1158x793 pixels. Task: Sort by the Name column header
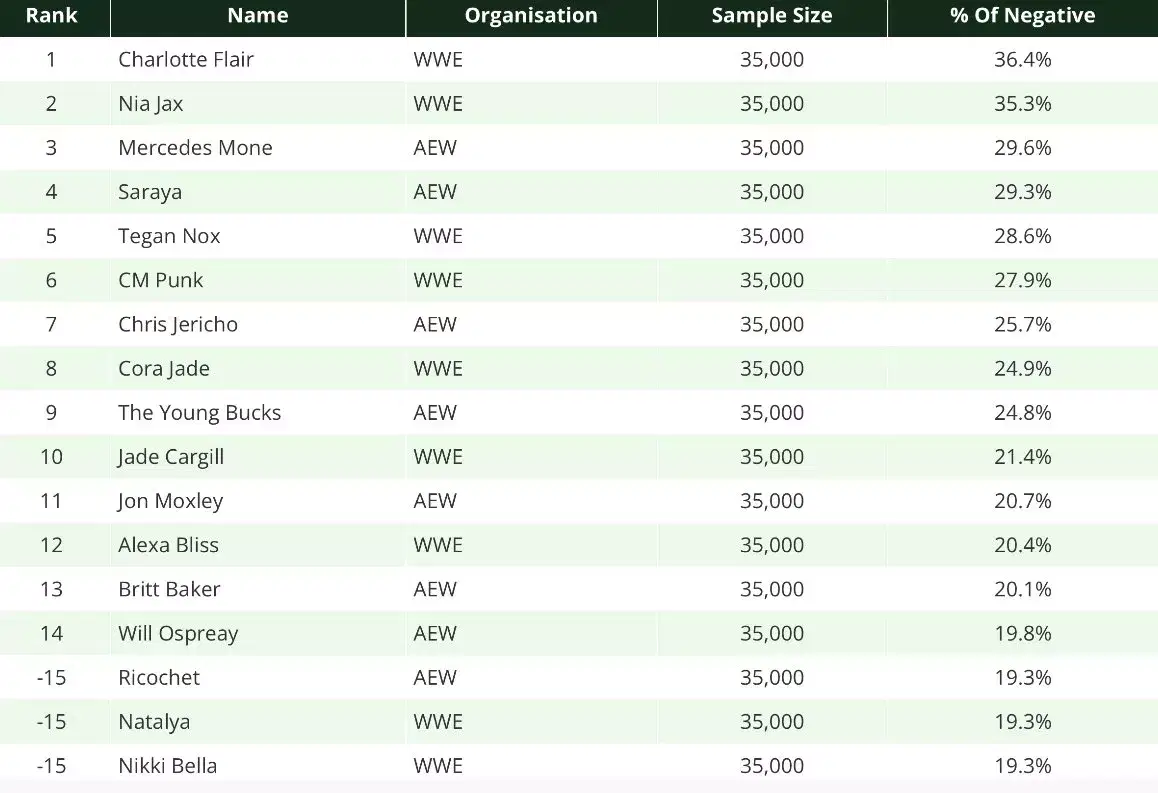[258, 16]
